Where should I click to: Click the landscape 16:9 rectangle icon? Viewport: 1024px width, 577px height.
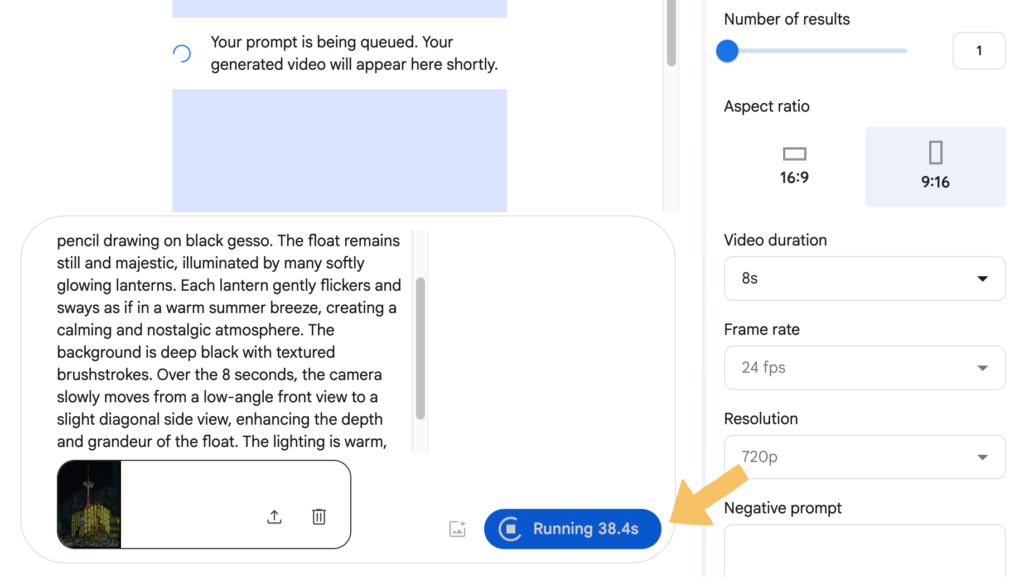pos(794,154)
